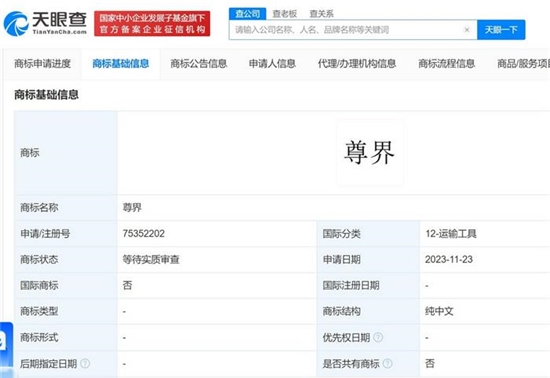
Task: Click the 国际商标 label cell
Action: (66, 285)
